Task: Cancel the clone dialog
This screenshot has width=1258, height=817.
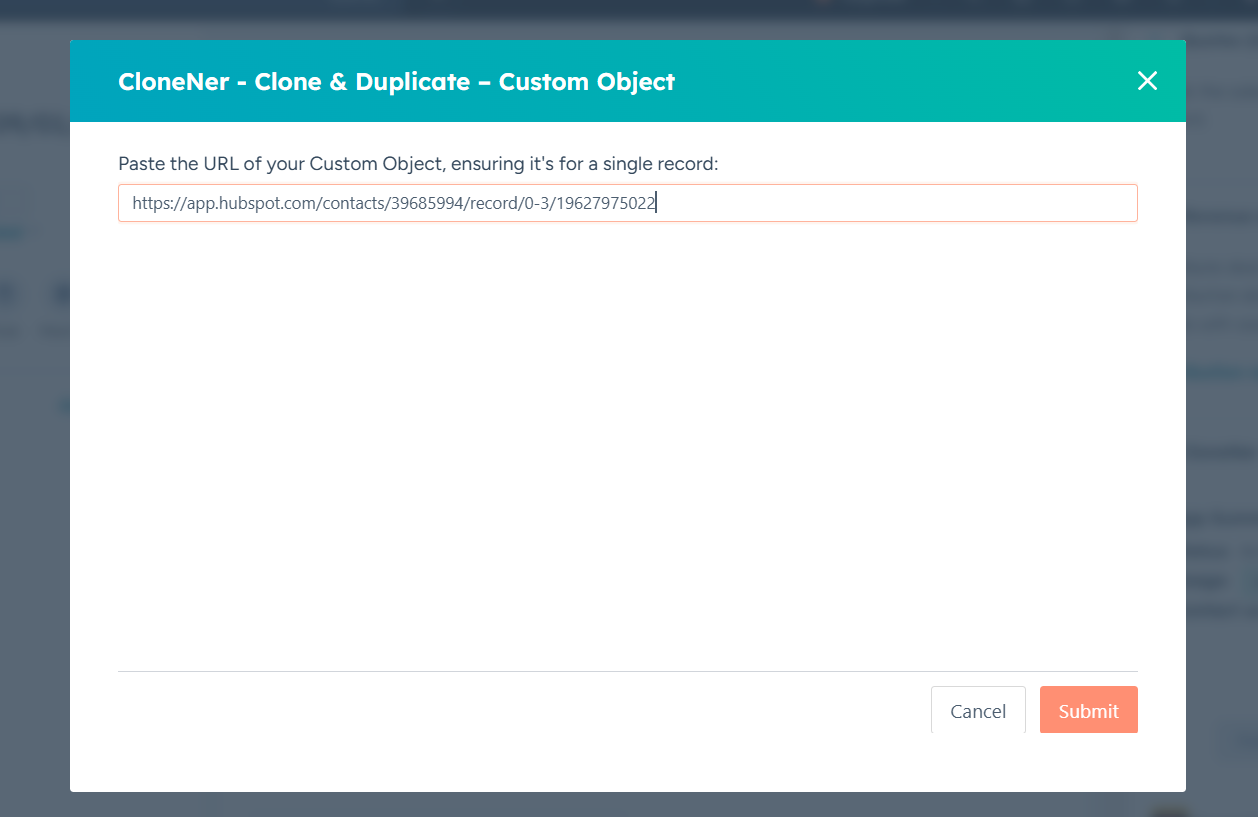Action: (x=978, y=710)
